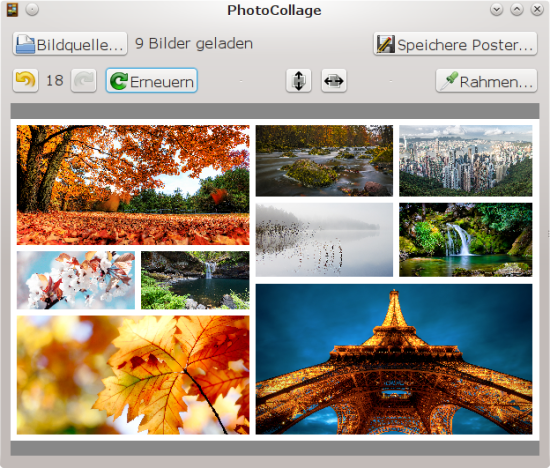Viewport: 550px width, 468px height.
Task: Redo layout with greyed arrow button
Action: 83,81
